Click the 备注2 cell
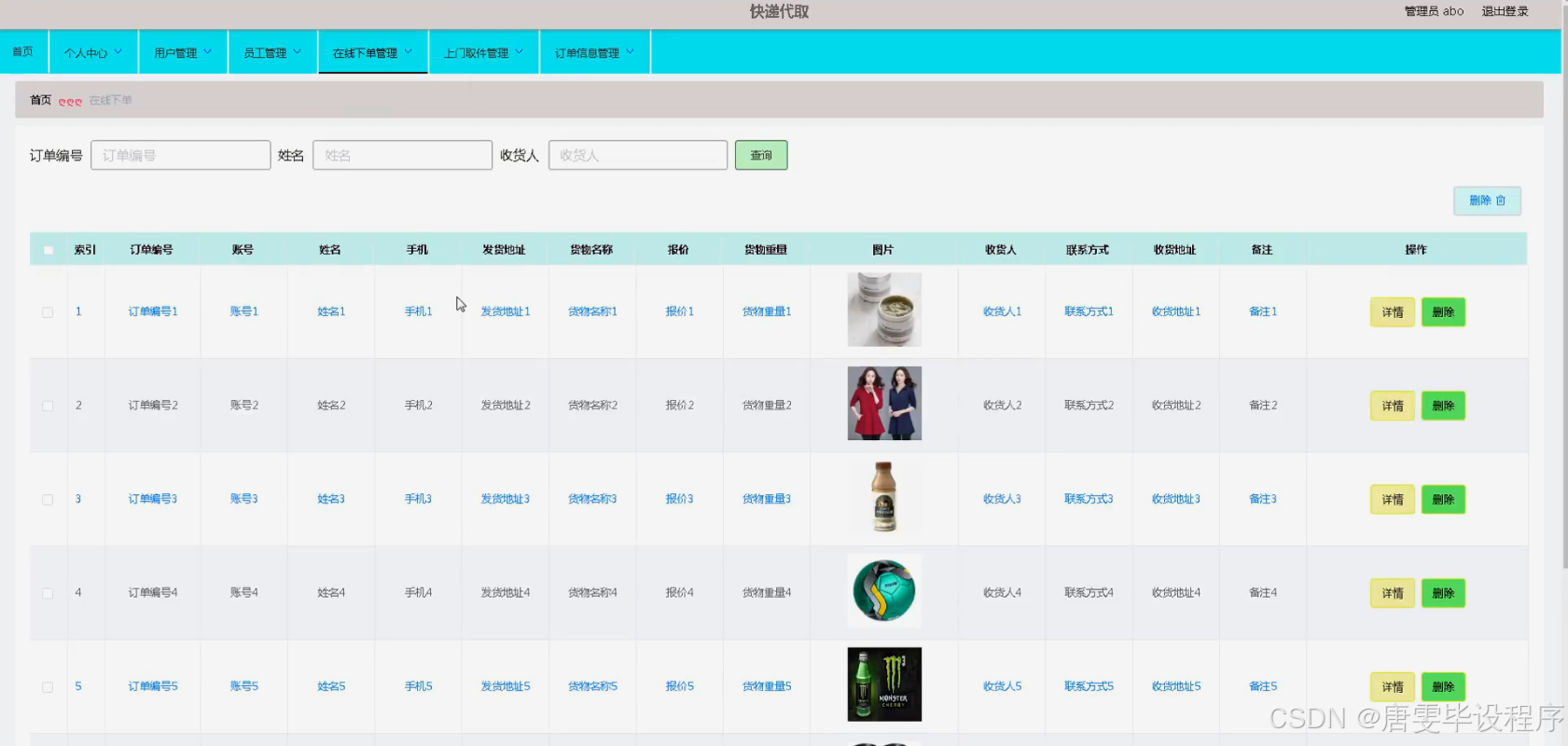1568x746 pixels. pos(1263,406)
